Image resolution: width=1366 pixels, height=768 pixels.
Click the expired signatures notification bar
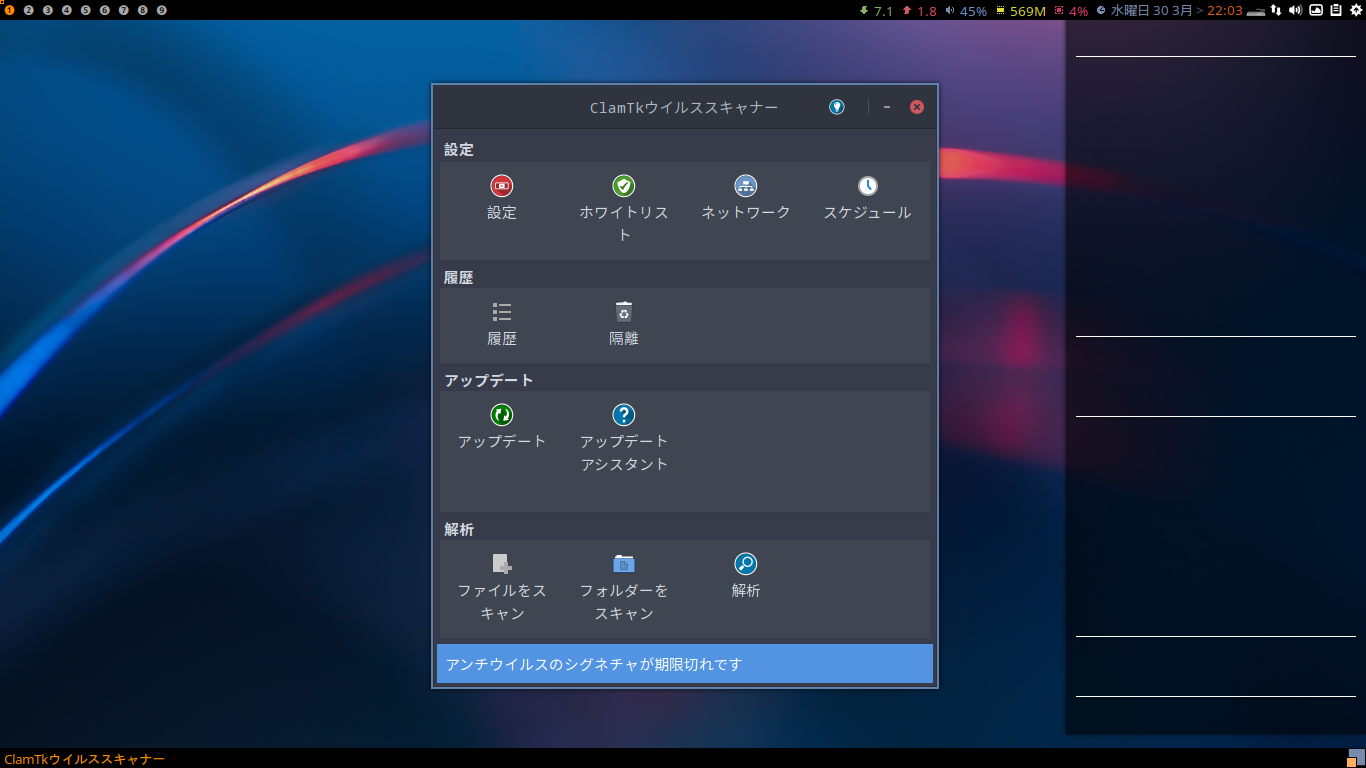pyautogui.click(x=685, y=664)
